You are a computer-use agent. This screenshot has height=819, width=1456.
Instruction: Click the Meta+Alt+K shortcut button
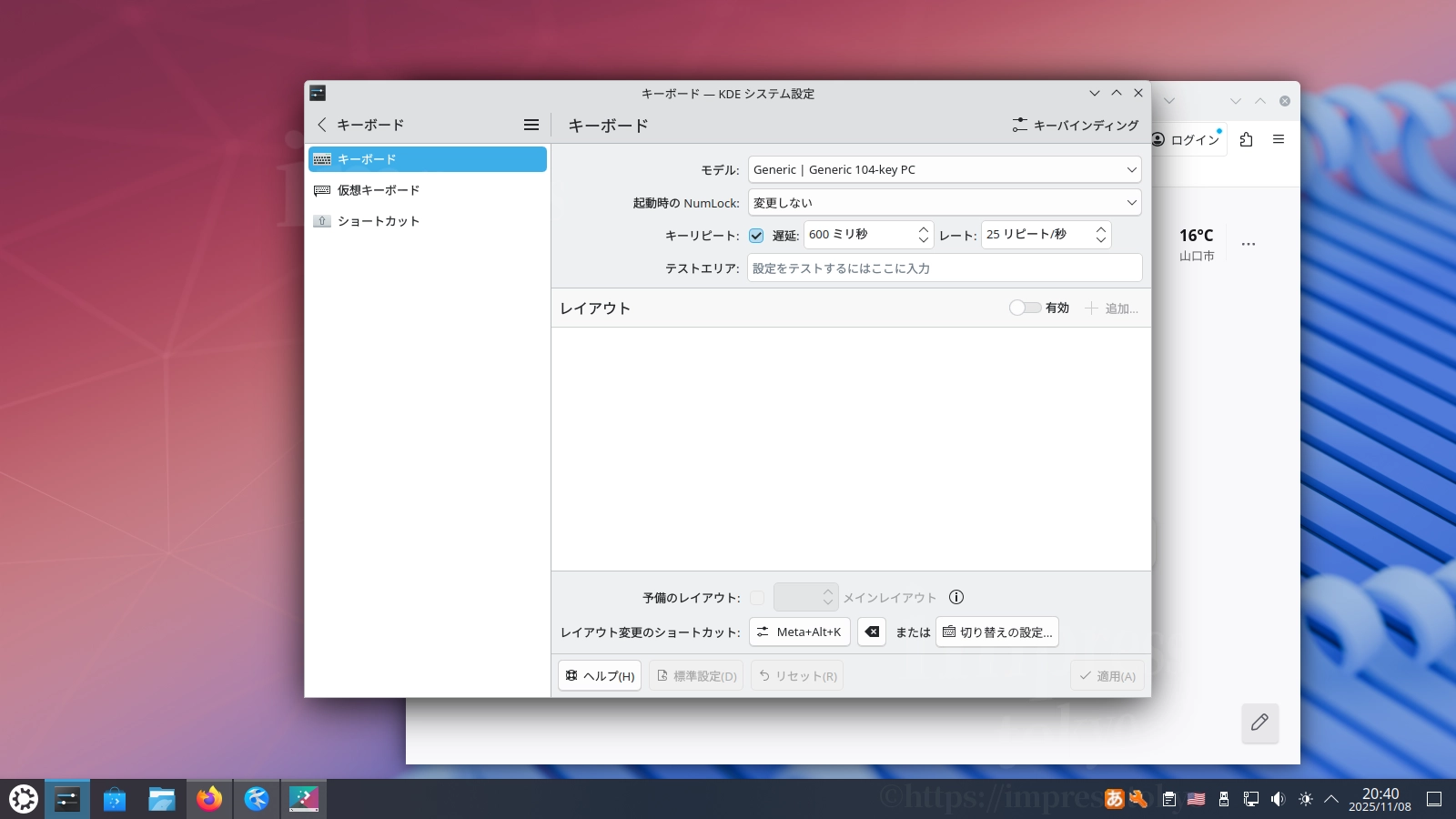pos(800,632)
